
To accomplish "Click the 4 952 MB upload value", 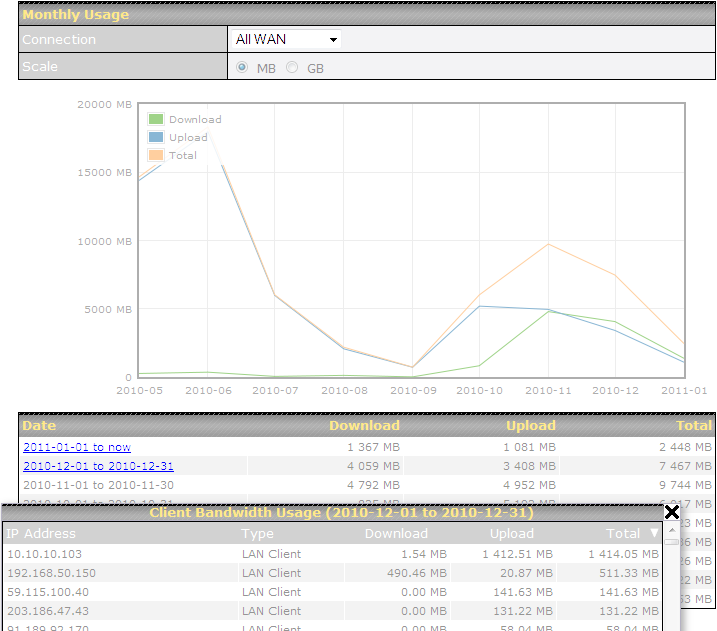I will point(530,485).
